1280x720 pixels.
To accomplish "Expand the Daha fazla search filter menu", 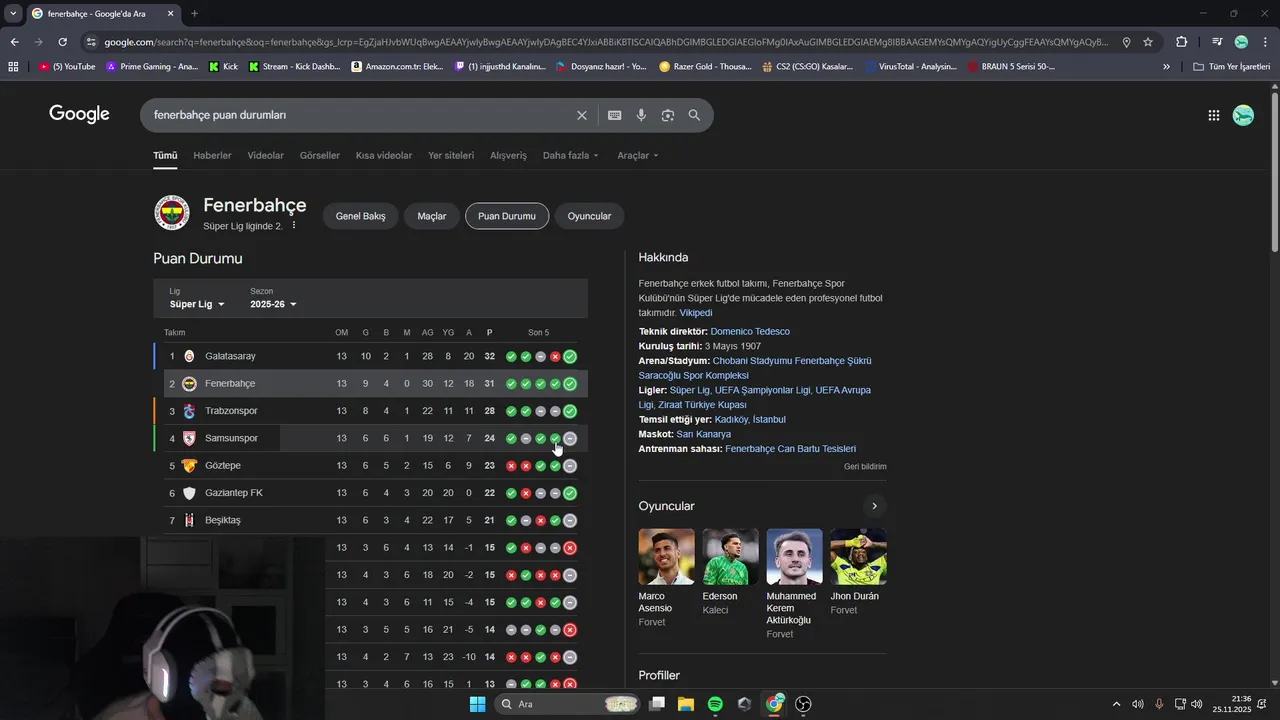I will point(571,155).
